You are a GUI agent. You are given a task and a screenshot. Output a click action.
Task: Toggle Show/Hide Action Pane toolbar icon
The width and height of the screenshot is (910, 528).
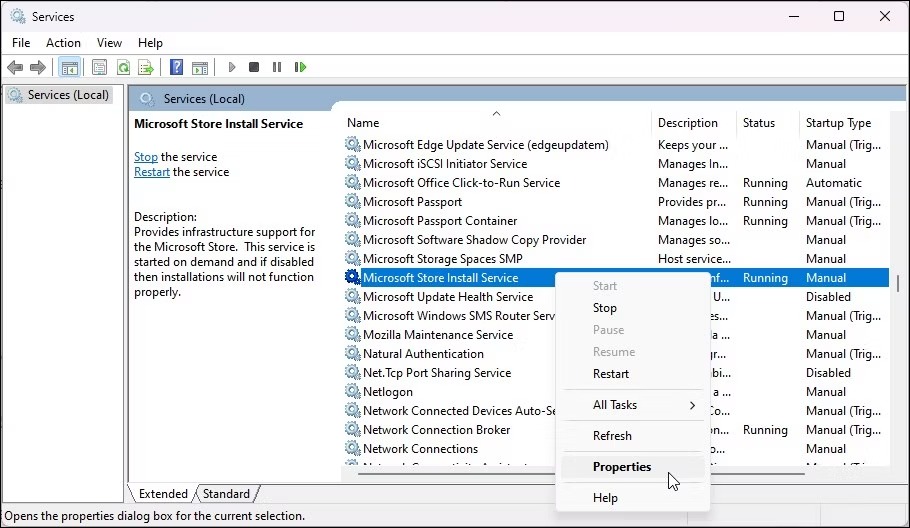pos(200,67)
